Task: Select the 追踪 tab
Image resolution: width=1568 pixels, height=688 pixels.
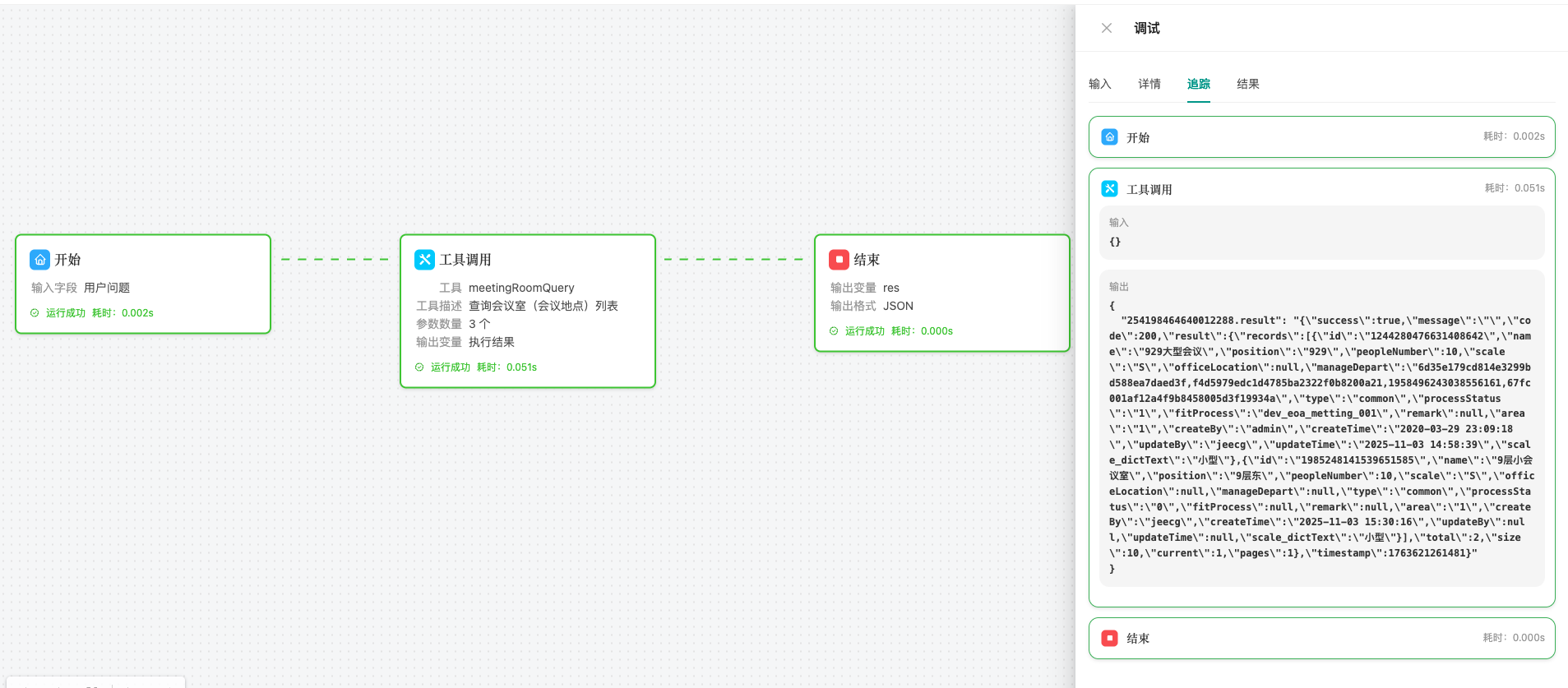Action: 1198,84
